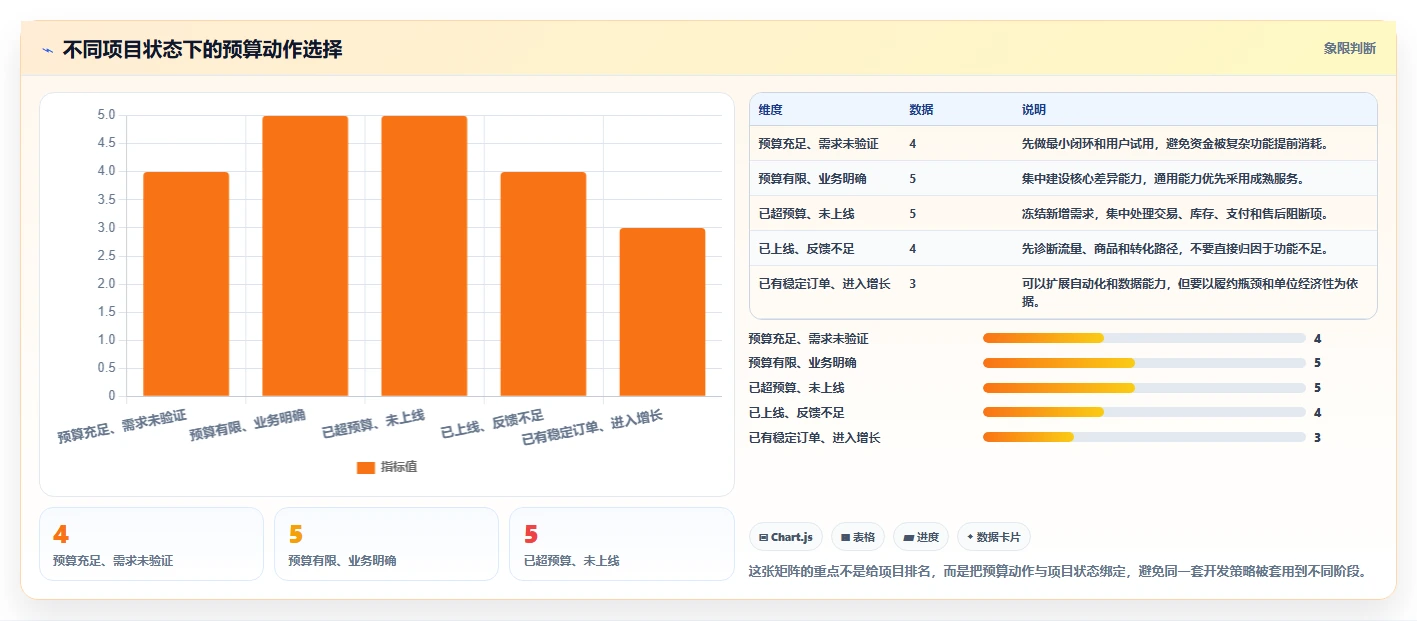
Task: Click the chart bar for 已上线、反馈不足
Action: [543, 284]
